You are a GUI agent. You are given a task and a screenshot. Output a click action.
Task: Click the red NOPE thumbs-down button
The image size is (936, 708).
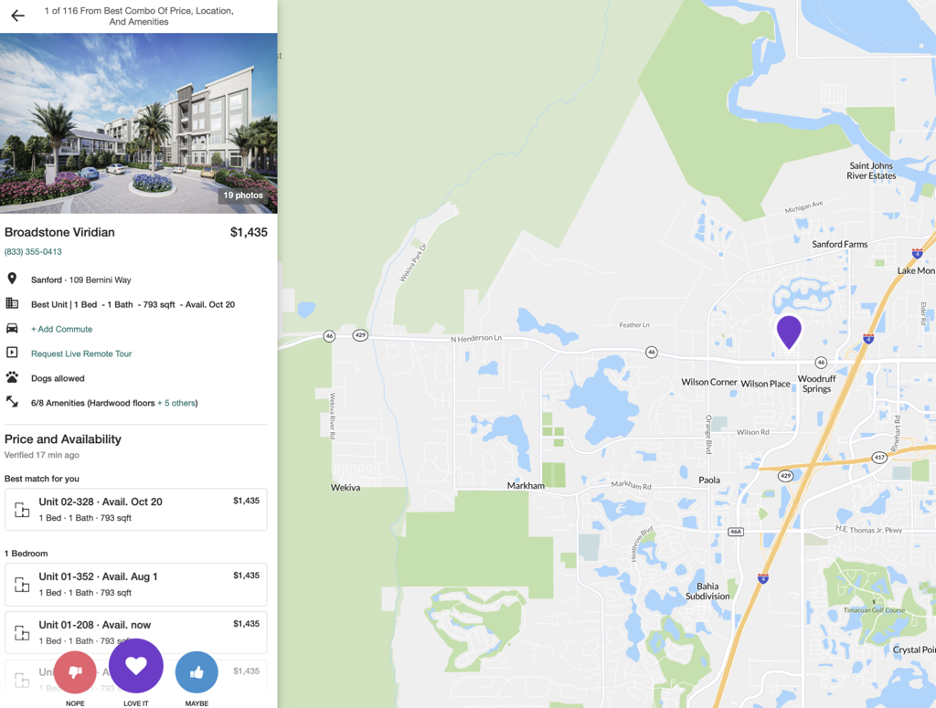(75, 672)
